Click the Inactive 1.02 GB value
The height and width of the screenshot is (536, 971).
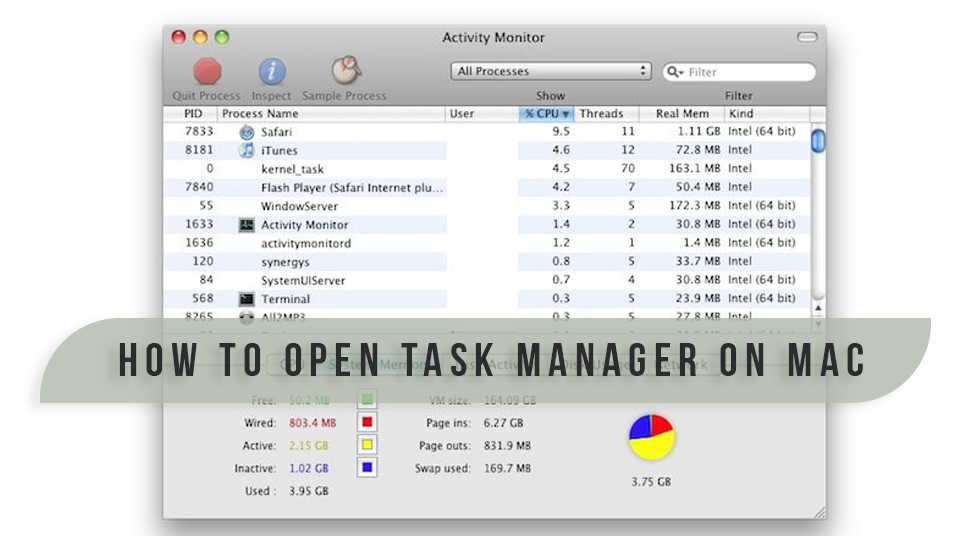click(x=308, y=469)
